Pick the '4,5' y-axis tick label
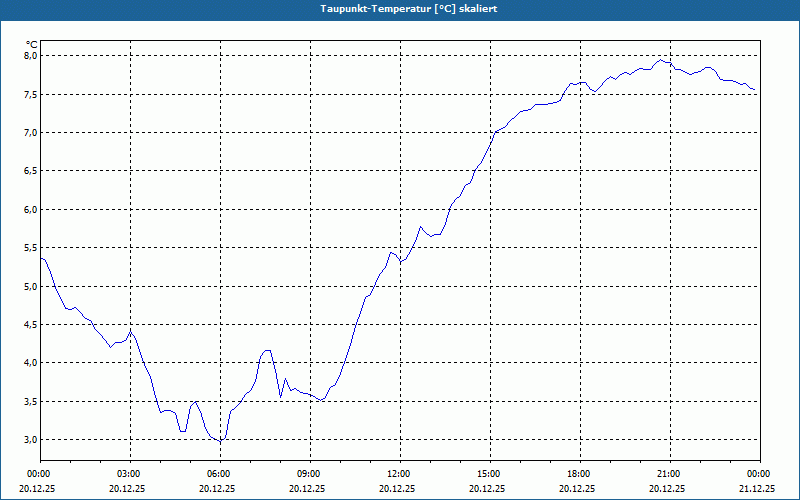 32,324
